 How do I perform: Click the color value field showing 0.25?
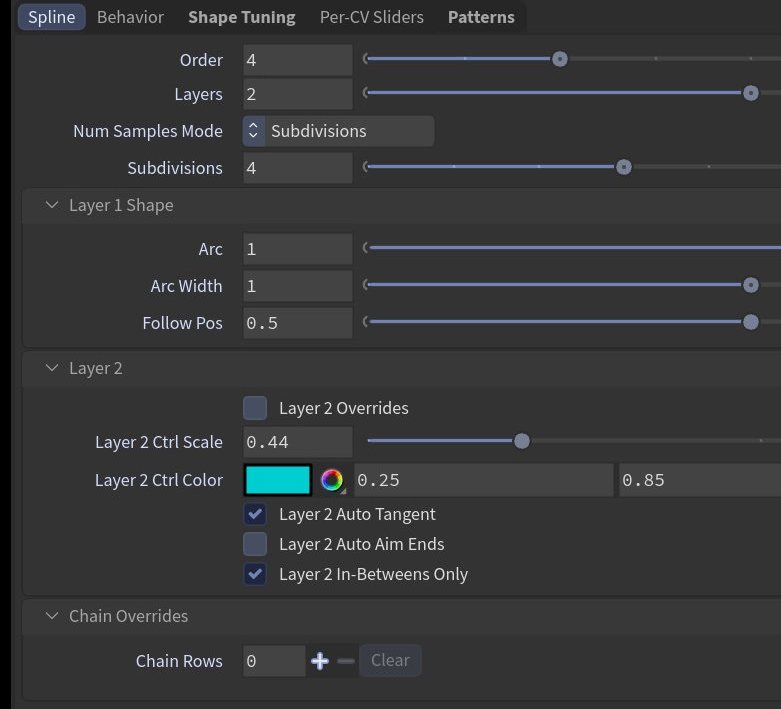click(484, 480)
